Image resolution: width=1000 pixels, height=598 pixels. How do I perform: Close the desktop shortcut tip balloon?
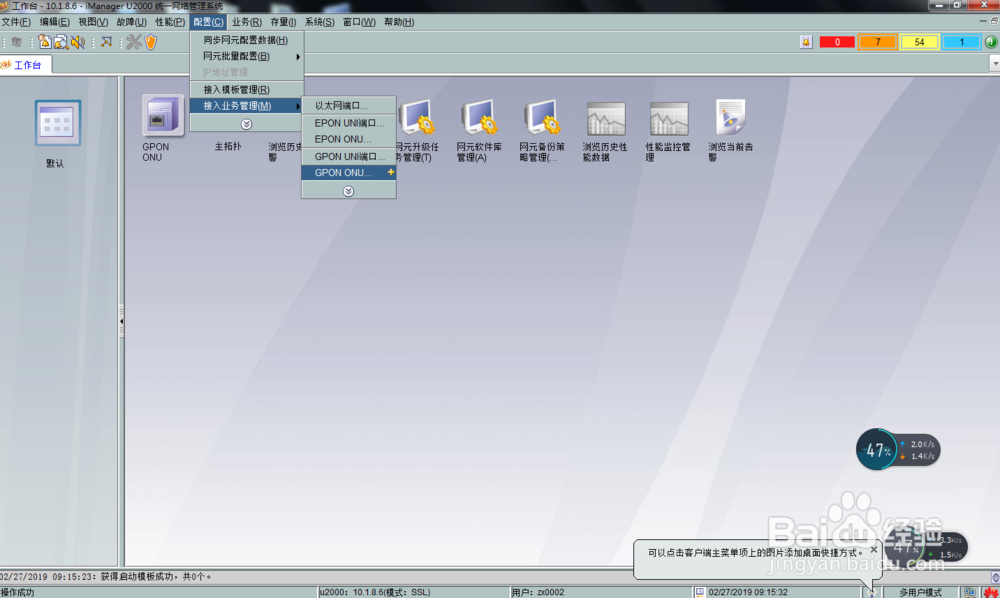pos(874,549)
